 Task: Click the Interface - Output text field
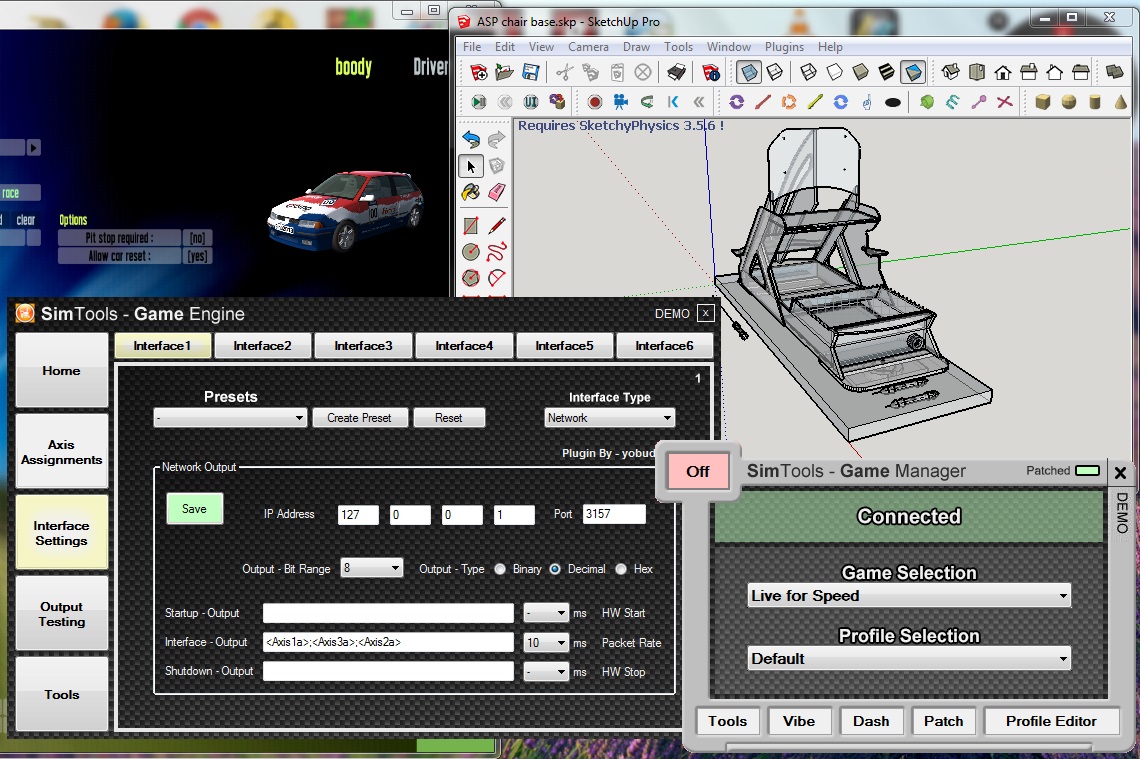[x=388, y=643]
